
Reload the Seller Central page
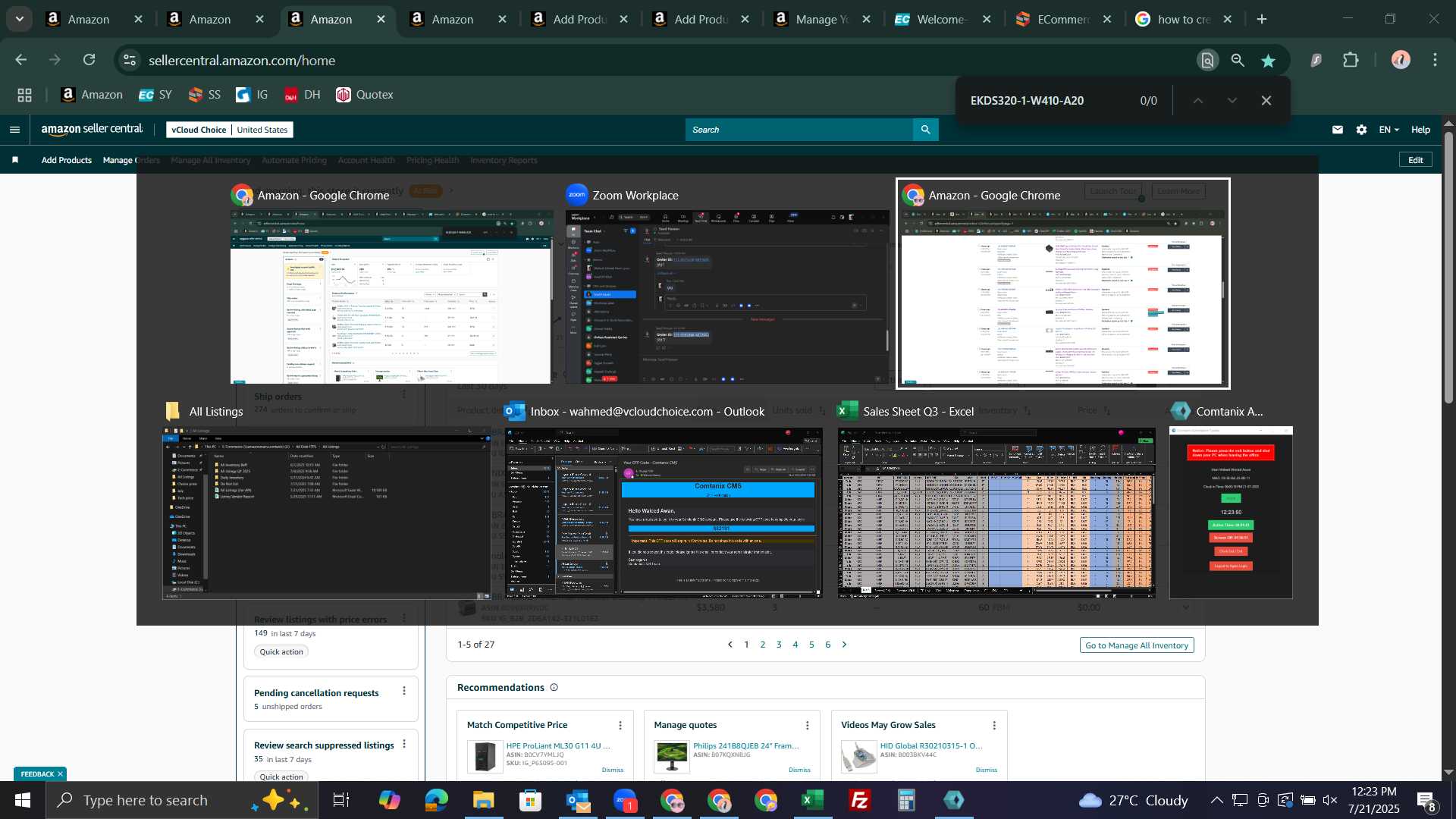(89, 60)
